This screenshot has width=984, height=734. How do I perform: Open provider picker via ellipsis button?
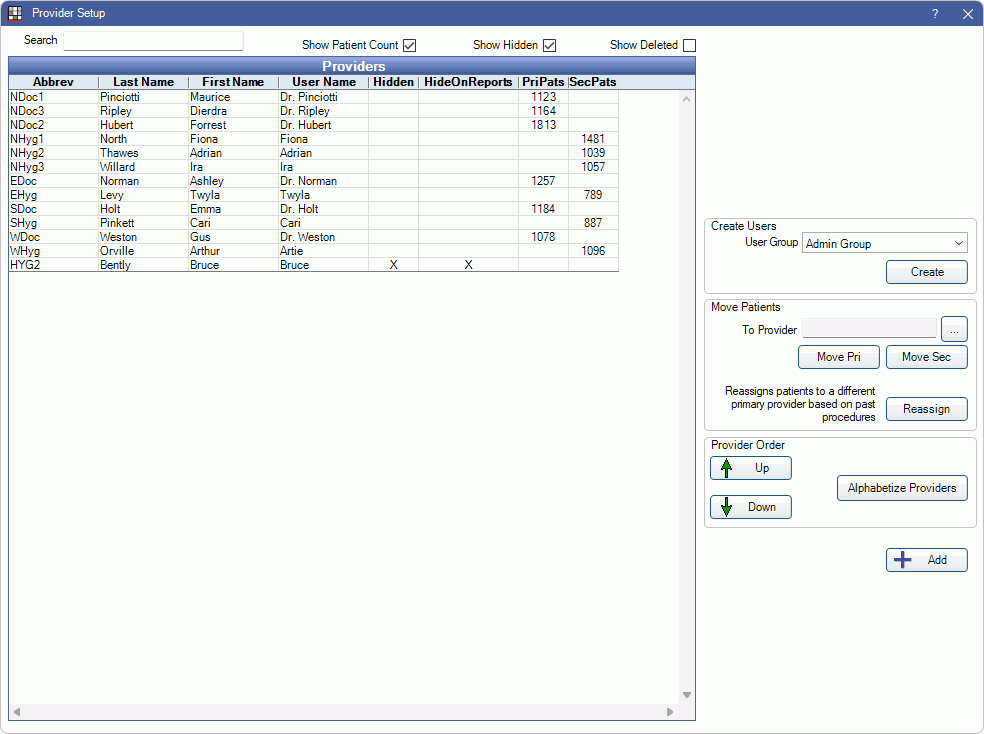[954, 329]
